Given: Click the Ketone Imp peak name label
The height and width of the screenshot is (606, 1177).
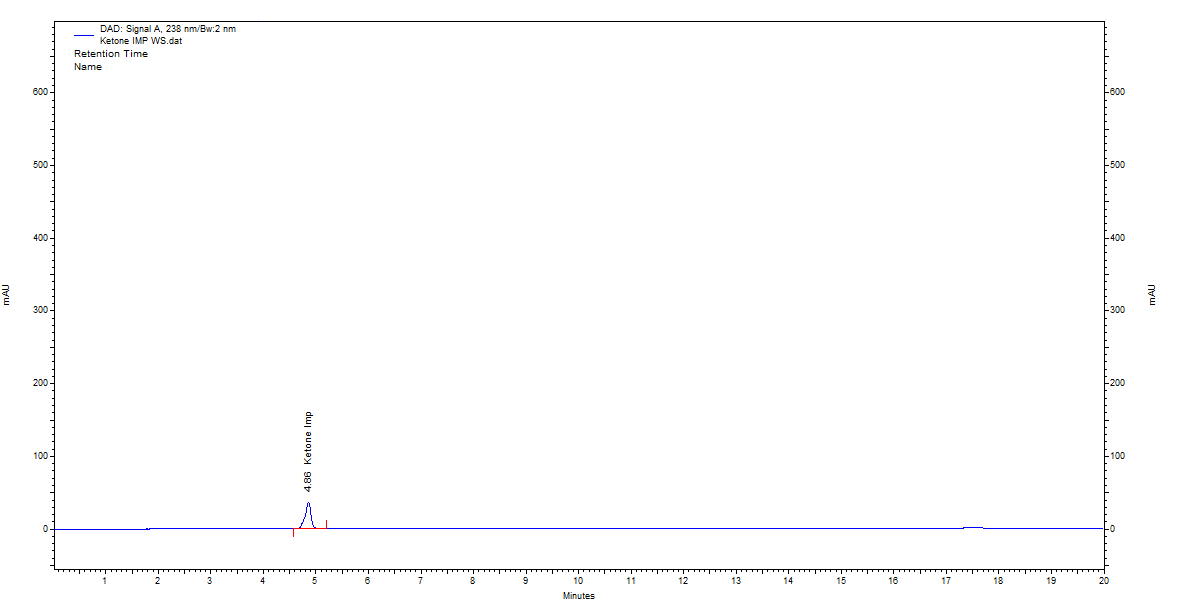Looking at the screenshot, I should 308,437.
